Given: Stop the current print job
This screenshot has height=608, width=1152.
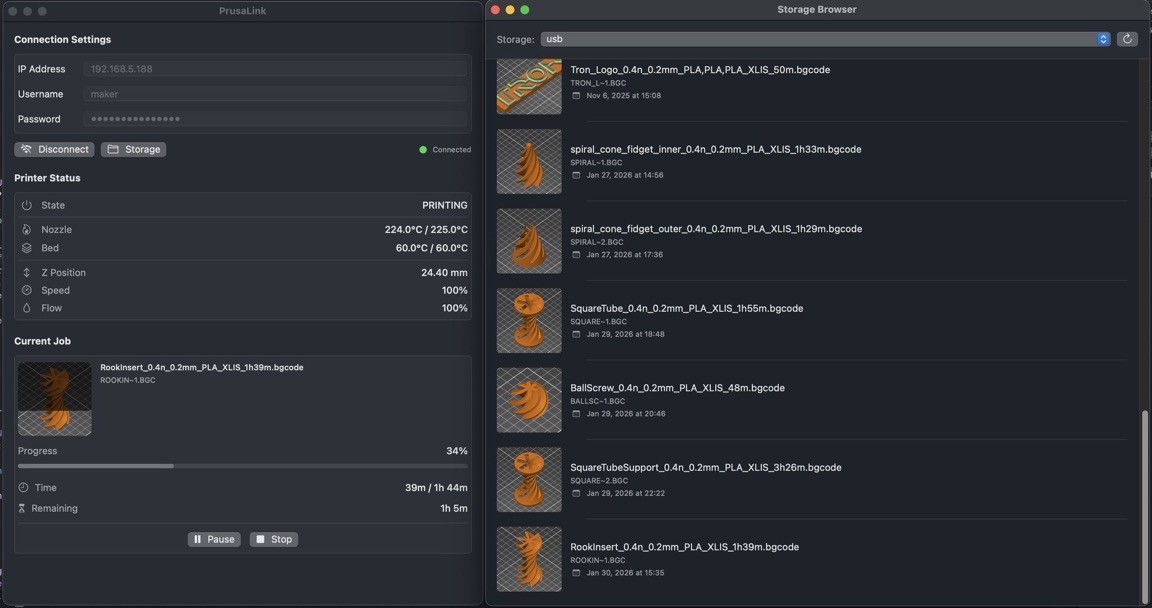Looking at the screenshot, I should [x=273, y=539].
